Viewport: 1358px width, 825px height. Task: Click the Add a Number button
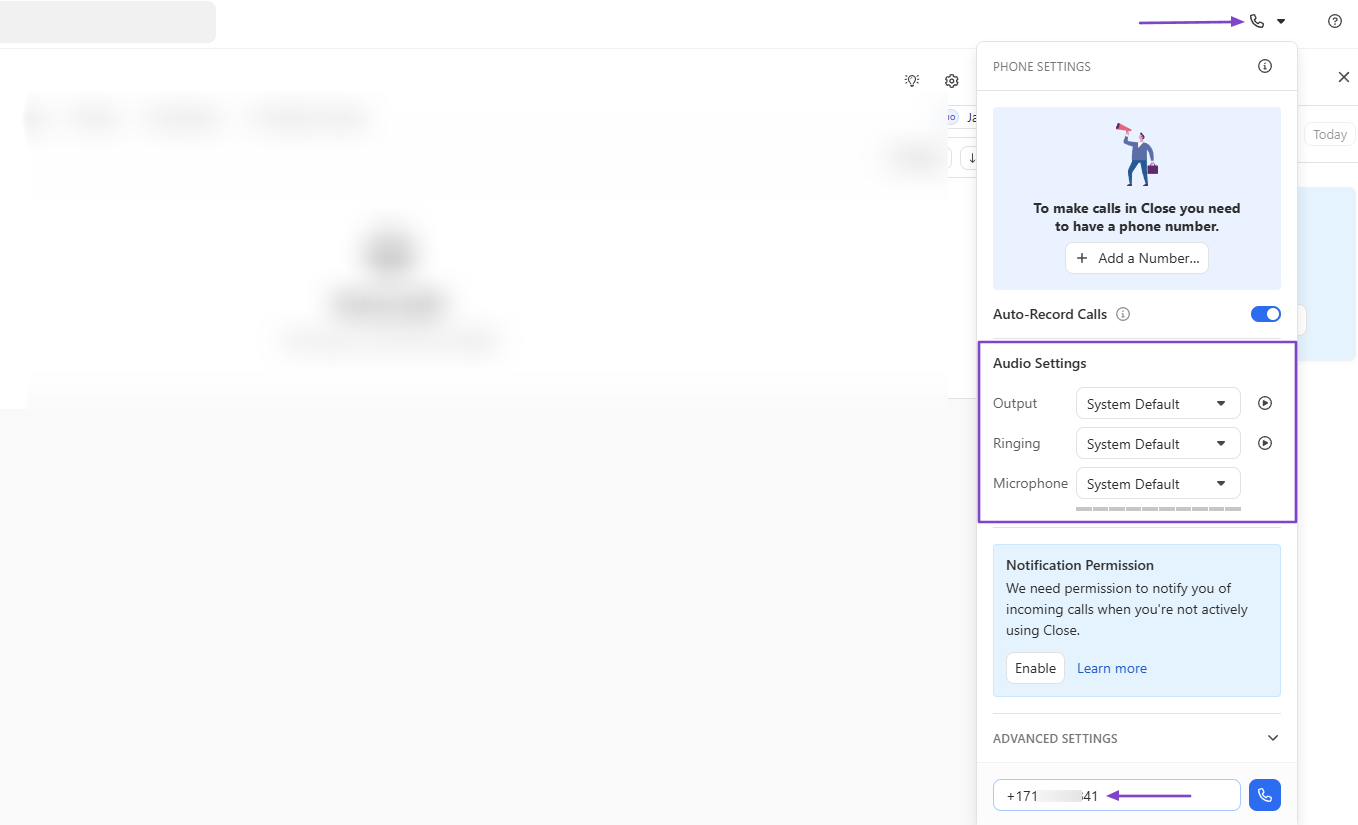pos(1137,258)
